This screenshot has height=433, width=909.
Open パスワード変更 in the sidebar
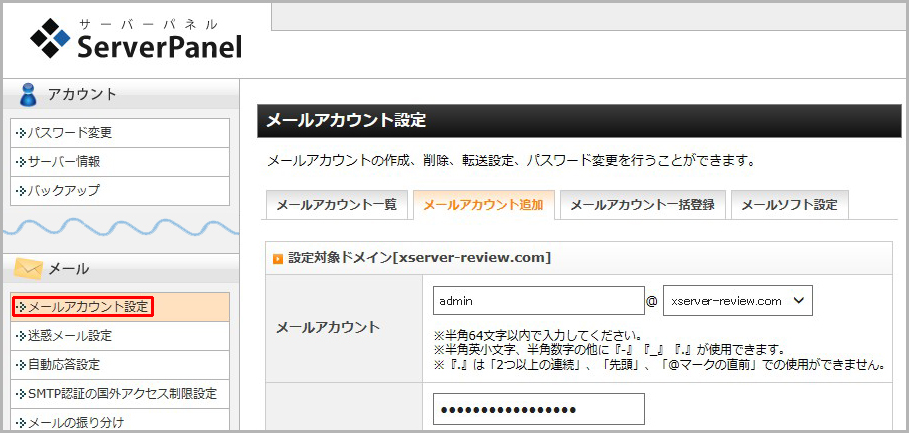pos(70,132)
